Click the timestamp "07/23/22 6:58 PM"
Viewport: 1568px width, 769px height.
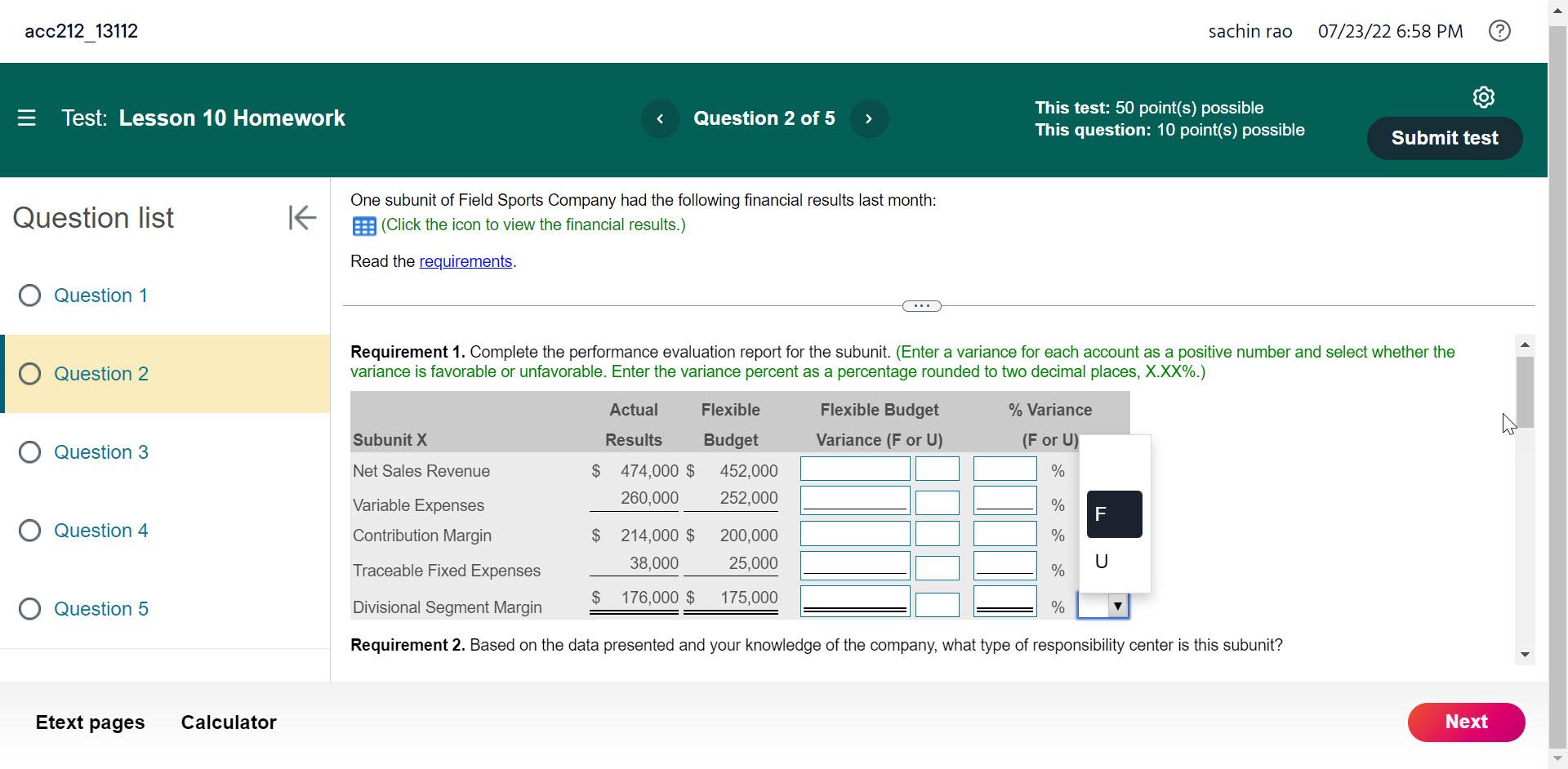[x=1390, y=32]
